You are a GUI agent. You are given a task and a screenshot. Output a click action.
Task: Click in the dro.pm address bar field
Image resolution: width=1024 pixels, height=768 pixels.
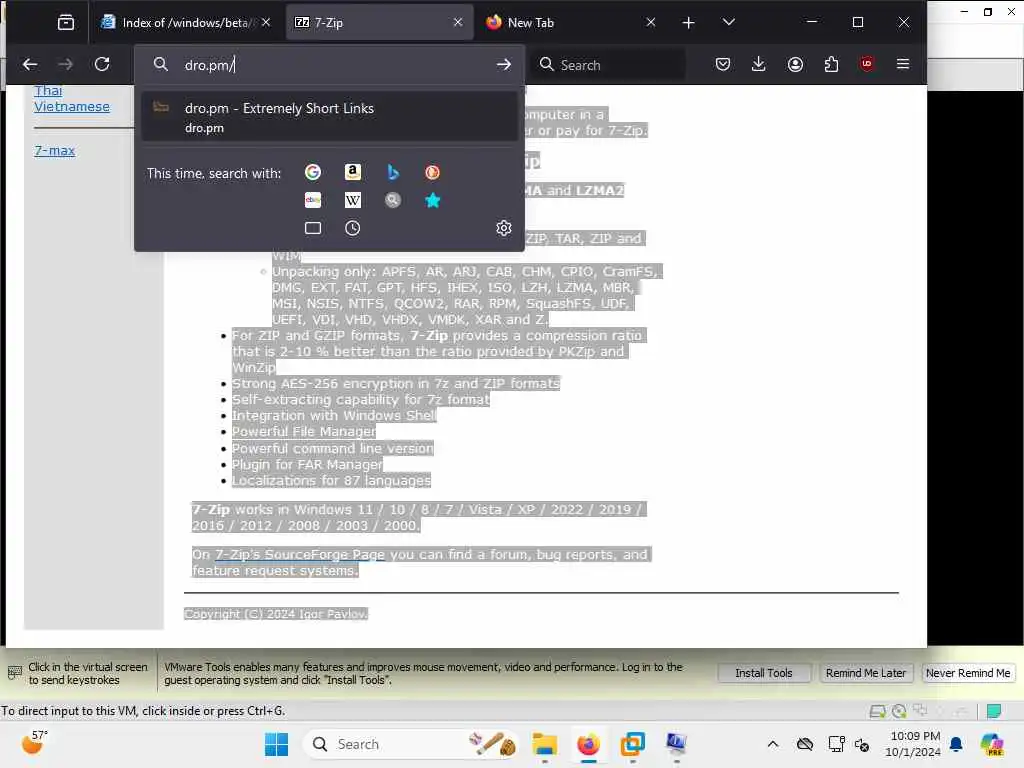[330, 65]
